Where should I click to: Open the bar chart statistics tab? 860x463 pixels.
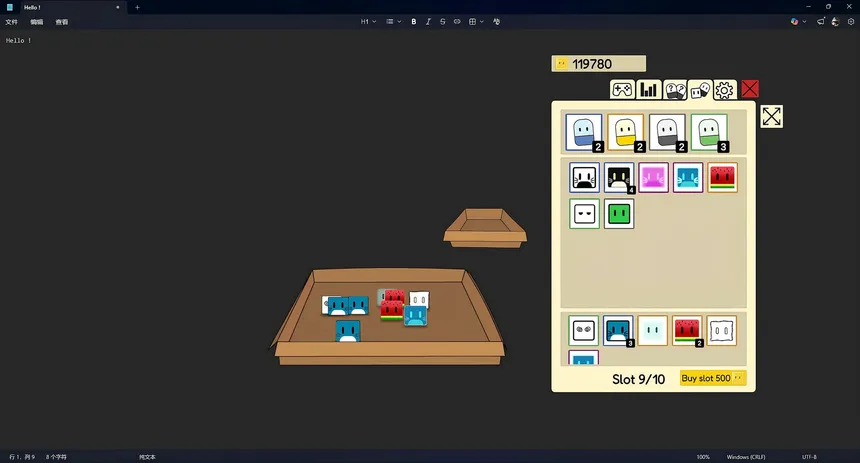pos(649,90)
